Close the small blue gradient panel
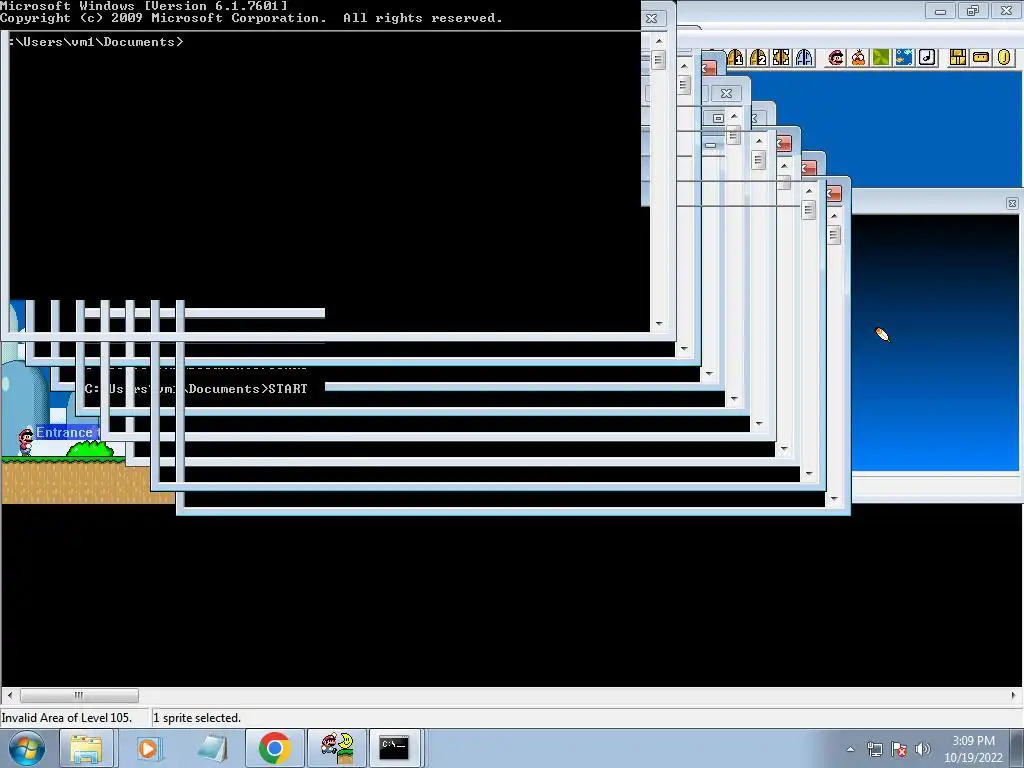This screenshot has height=768, width=1024. pos(1012,204)
